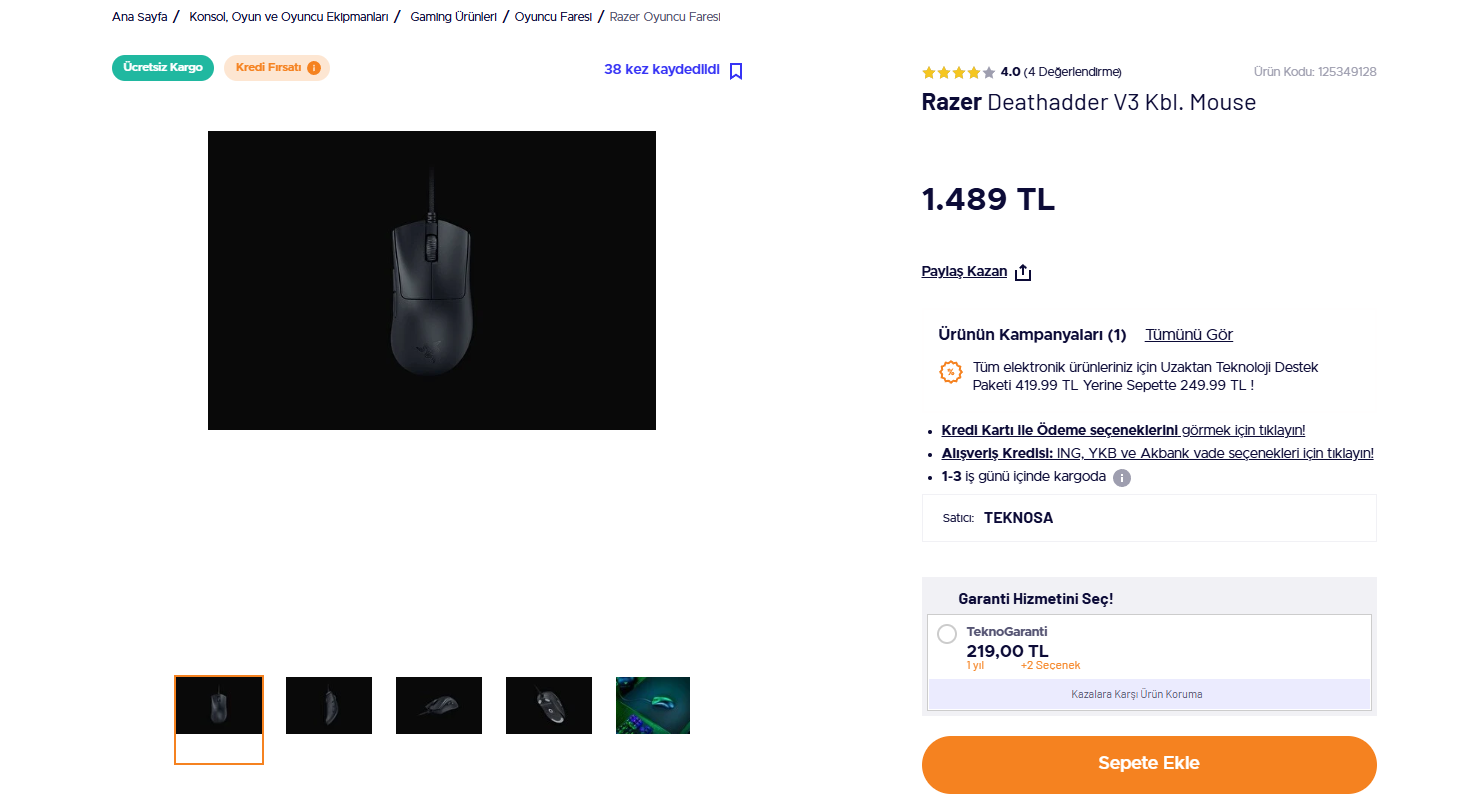Open Oyuncu Faresi breadcrumb category
Viewport: 1471px width, 796px height.
(x=553, y=17)
